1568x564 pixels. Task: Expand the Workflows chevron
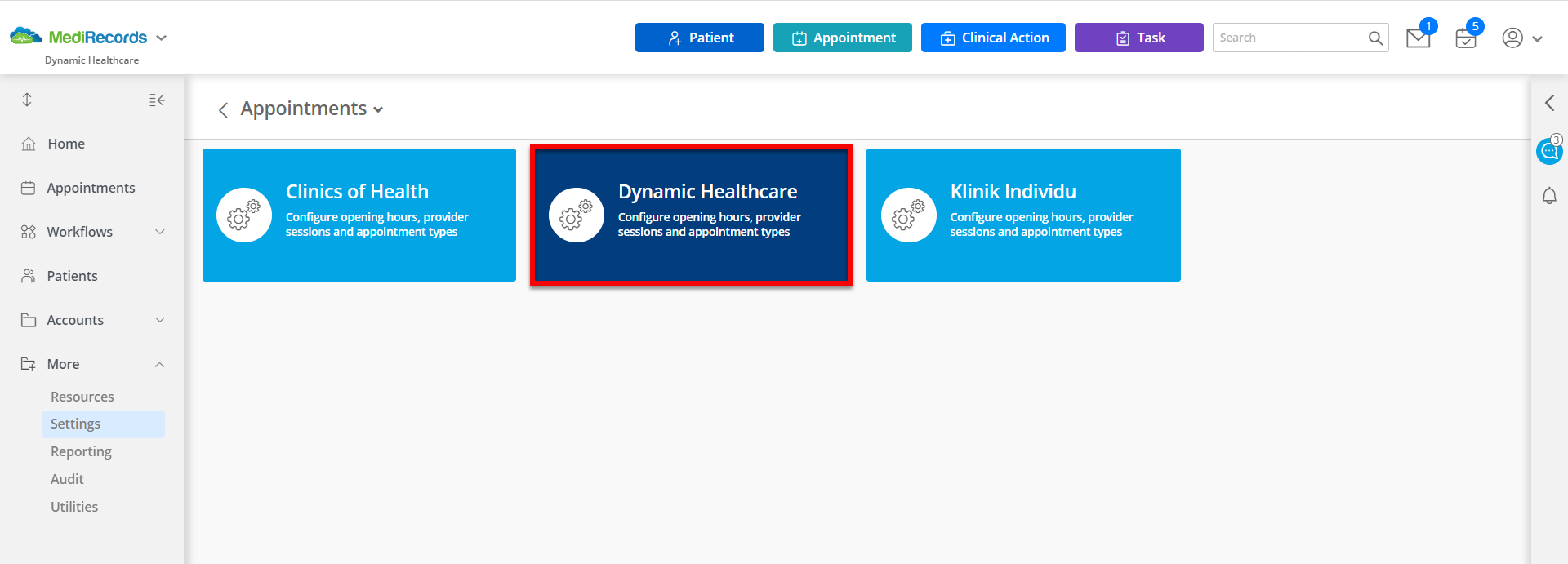click(160, 232)
